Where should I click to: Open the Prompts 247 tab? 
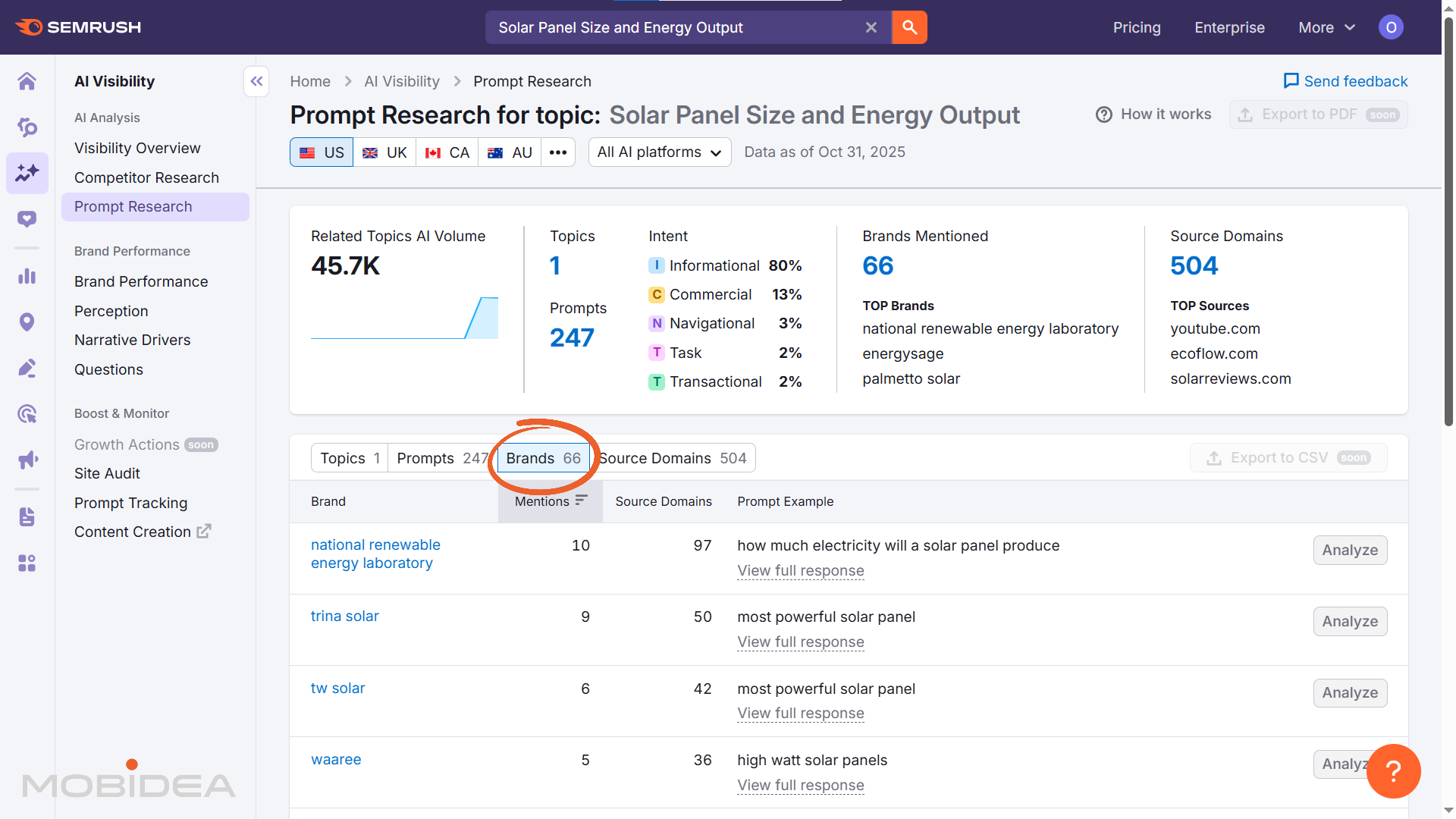(x=440, y=458)
